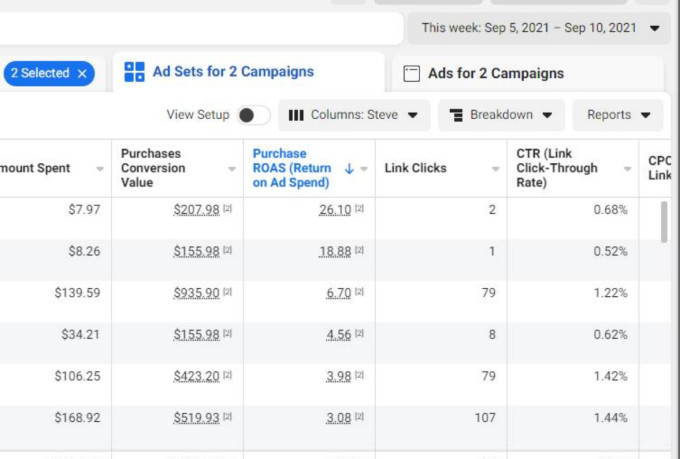Click the $519.93 conversion value link
Screen dimensions: 680x459
196,418
